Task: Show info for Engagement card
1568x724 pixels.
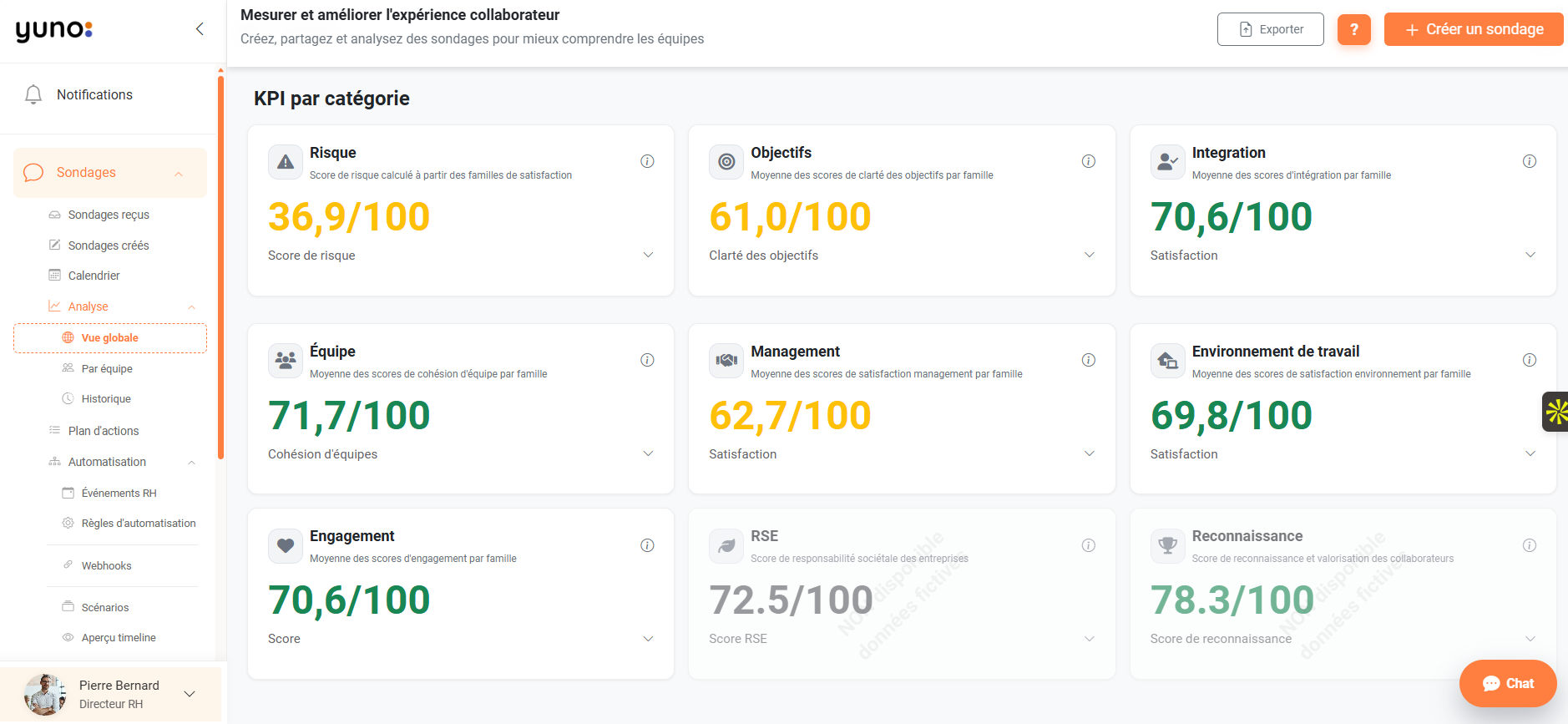Action: coord(647,545)
